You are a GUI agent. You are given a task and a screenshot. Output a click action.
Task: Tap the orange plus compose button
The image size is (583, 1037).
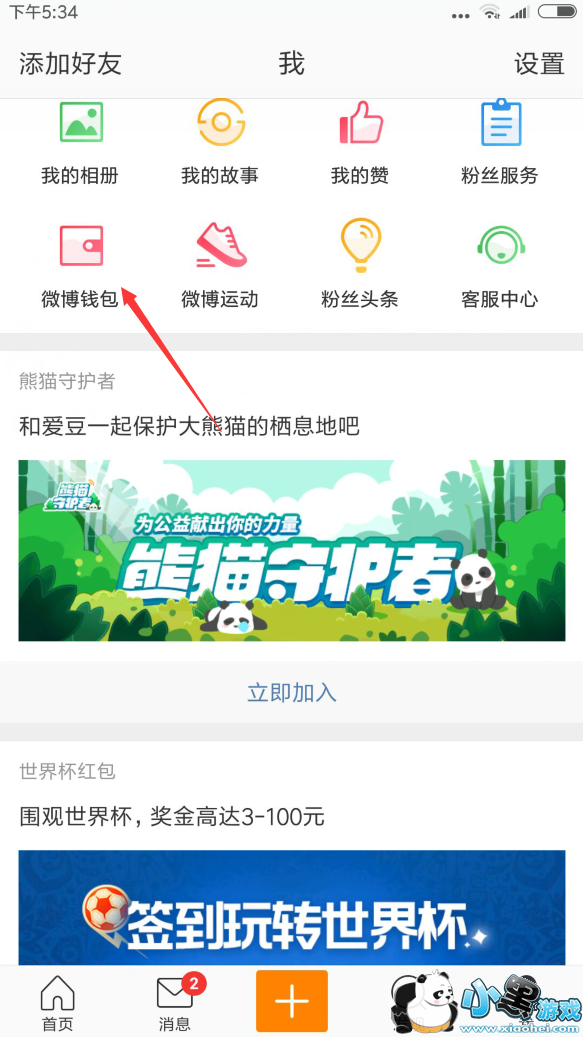(x=292, y=1001)
